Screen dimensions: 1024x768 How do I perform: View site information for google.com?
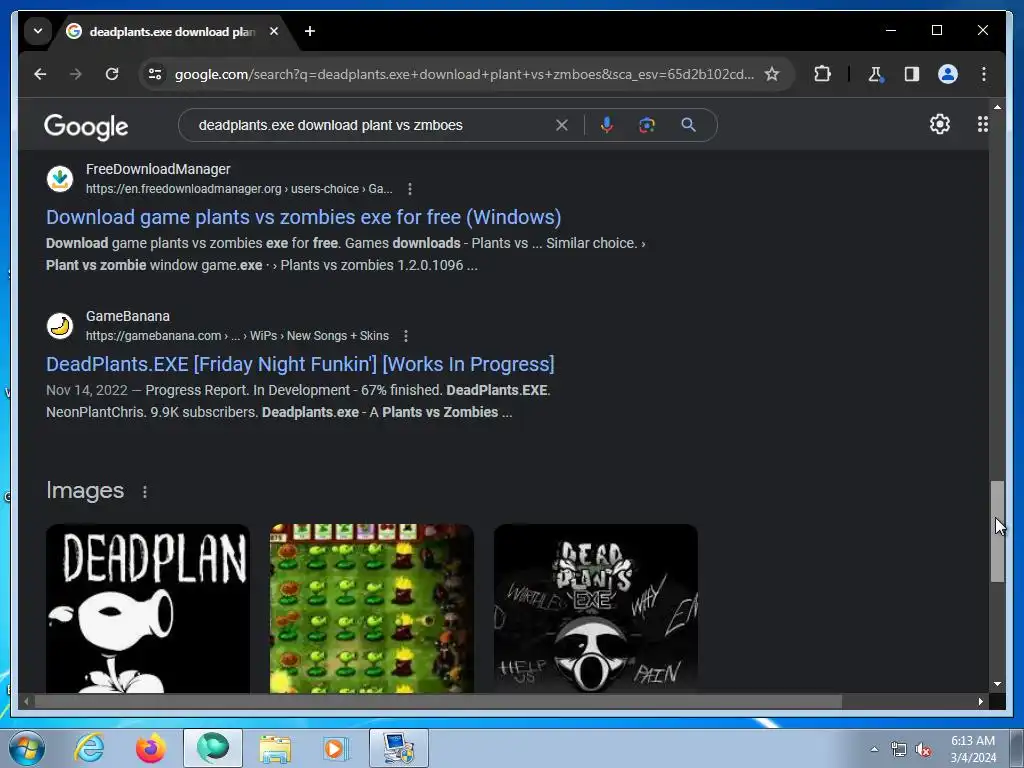point(155,74)
